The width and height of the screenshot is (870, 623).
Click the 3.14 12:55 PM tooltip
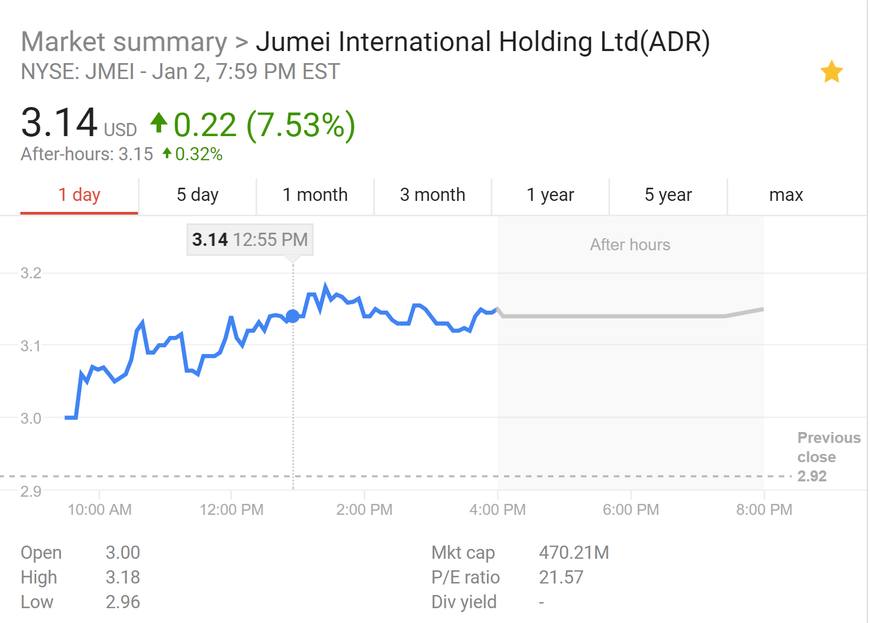250,240
